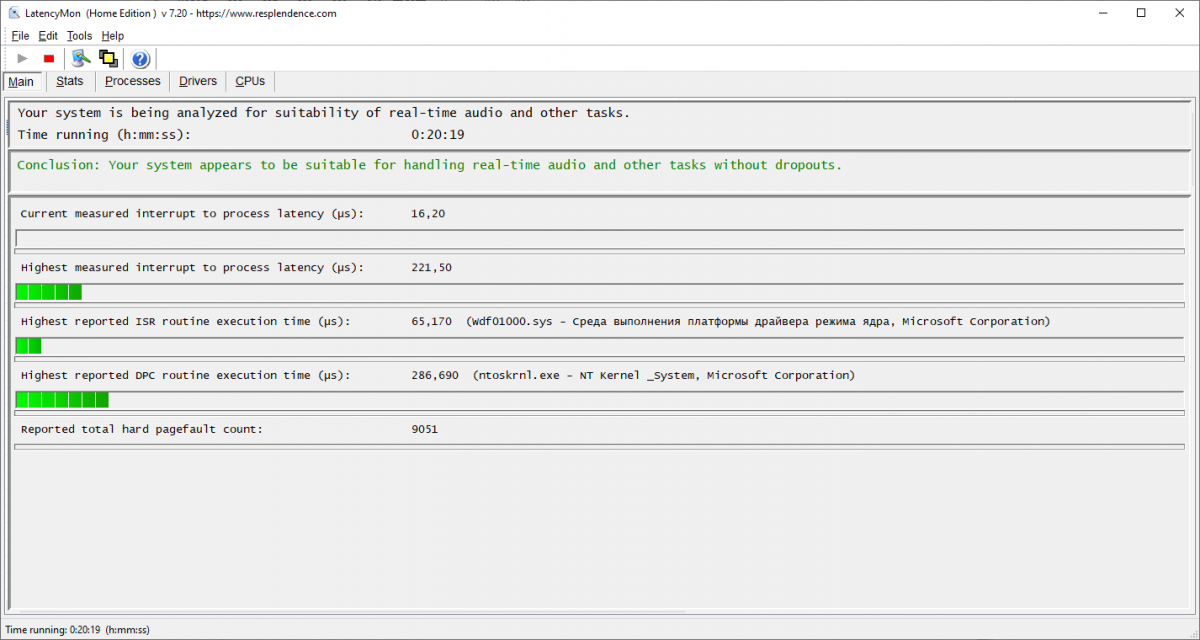Click the yellow overlapping windows toolbar icon
The width and height of the screenshot is (1200, 640).
click(108, 58)
